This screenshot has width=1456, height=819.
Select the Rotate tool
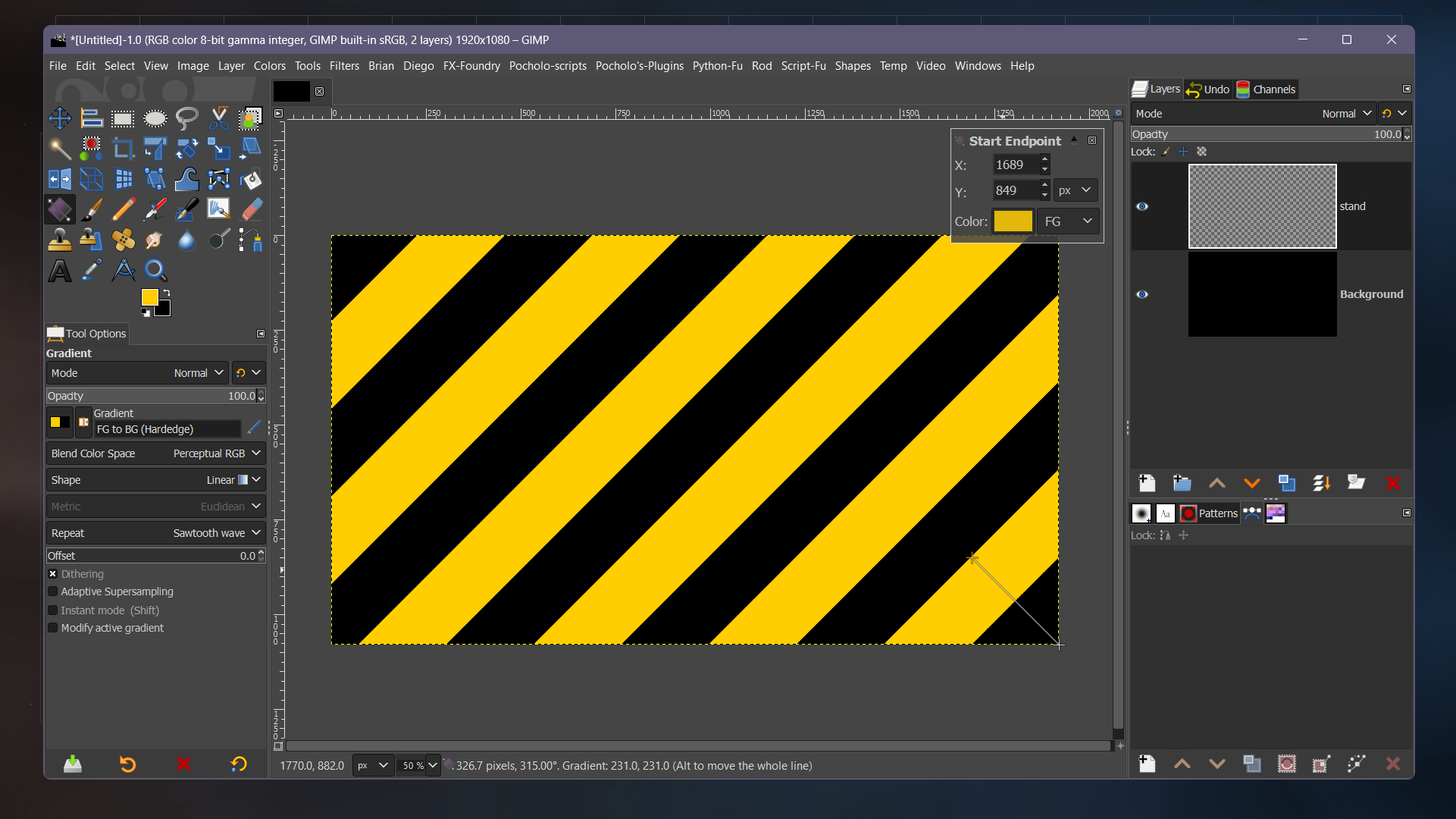coord(187,149)
